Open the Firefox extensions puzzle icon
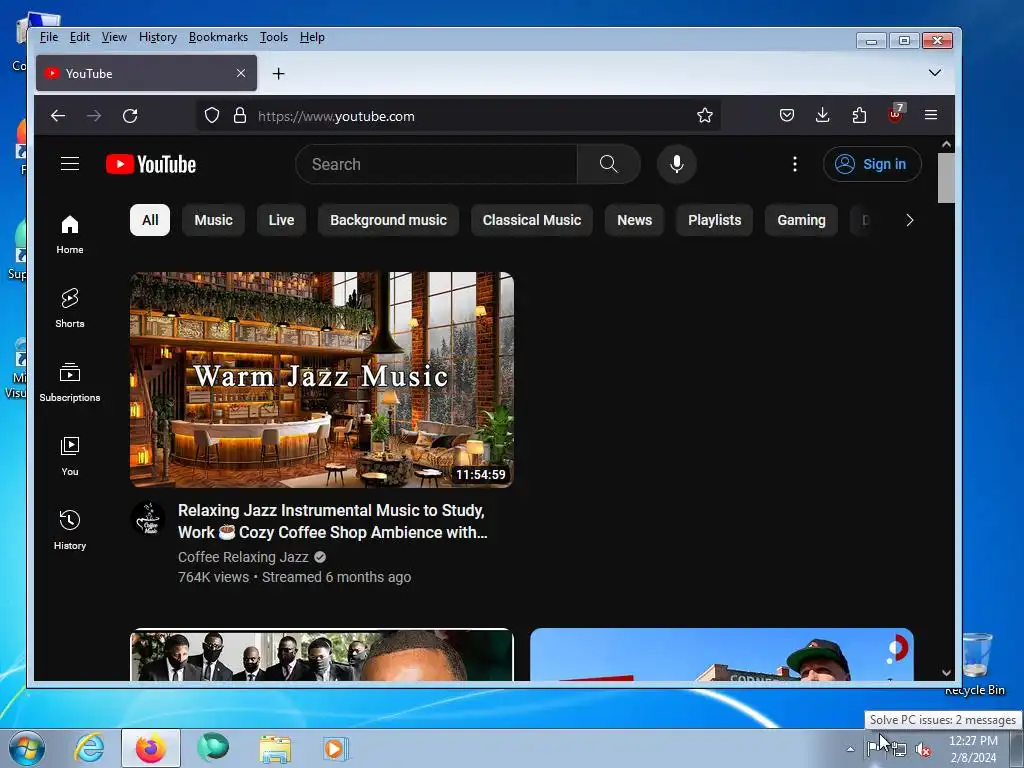 [x=859, y=116]
